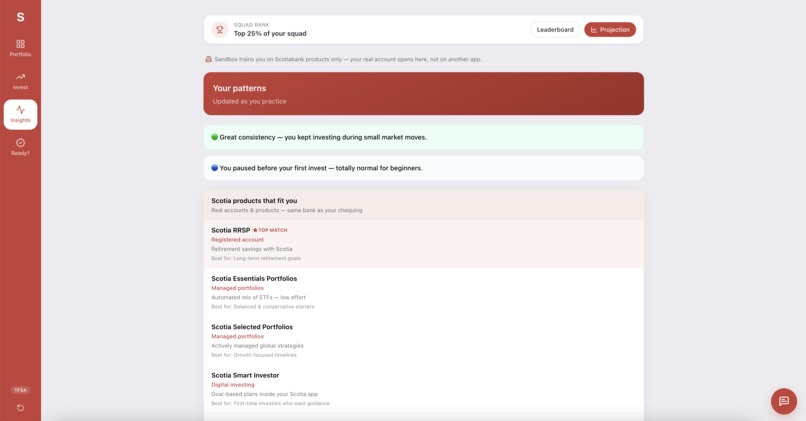Click the Your patterns banner
This screenshot has height=421, width=806.
pos(424,94)
